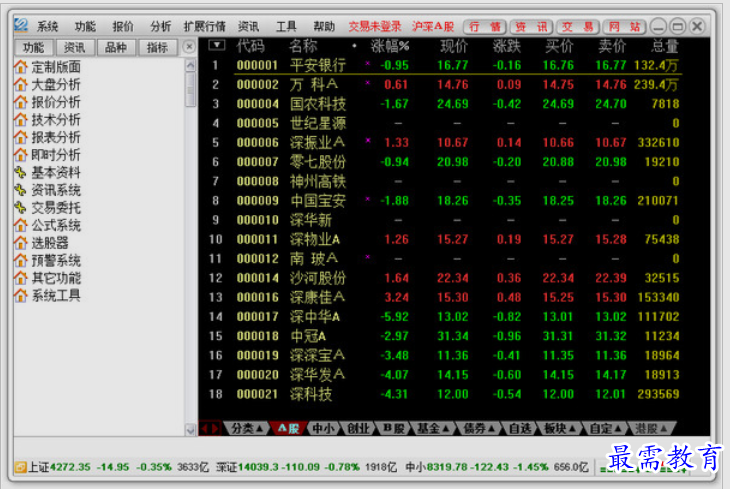Click the 资讯 red button
Screen dimensions: 730x489
pyautogui.click(x=531, y=27)
